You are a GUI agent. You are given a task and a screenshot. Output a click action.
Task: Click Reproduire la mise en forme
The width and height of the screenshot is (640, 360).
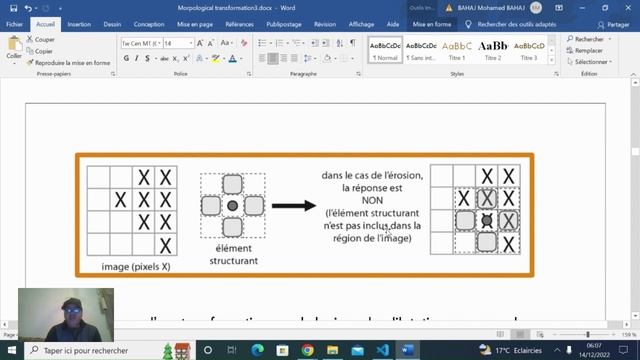coord(68,63)
